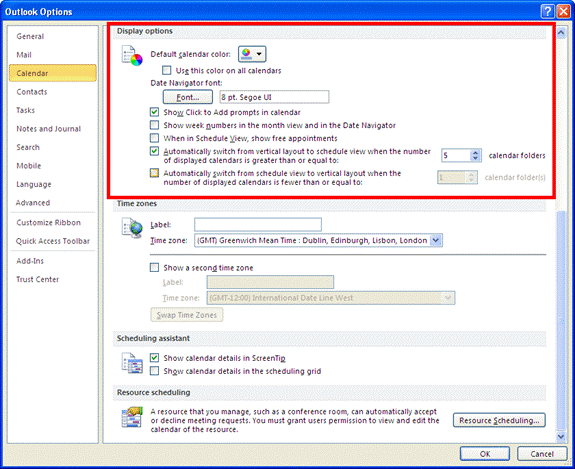Viewport: 575px width, 469px height.
Task: Open the Default calendar color dropdown
Action: pyautogui.click(x=252, y=54)
